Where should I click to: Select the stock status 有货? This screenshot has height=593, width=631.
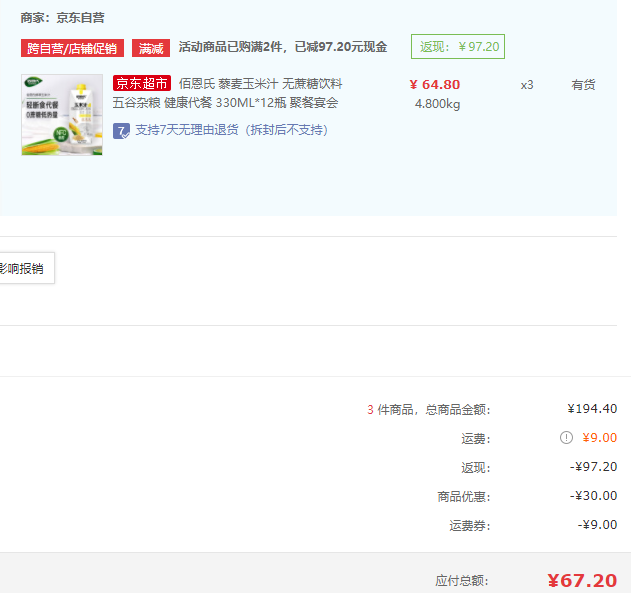click(x=583, y=84)
